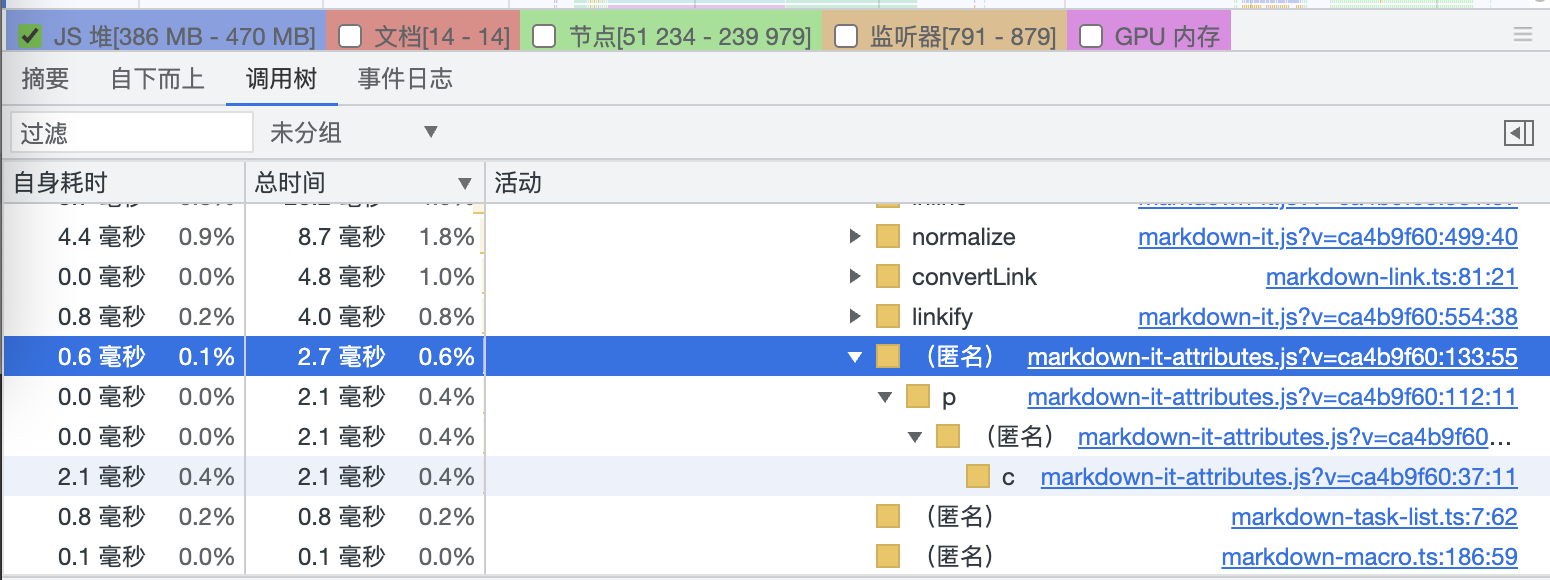Screen dimensions: 1550x580
Task: Collapse the function p tree node
Action: (x=884, y=397)
